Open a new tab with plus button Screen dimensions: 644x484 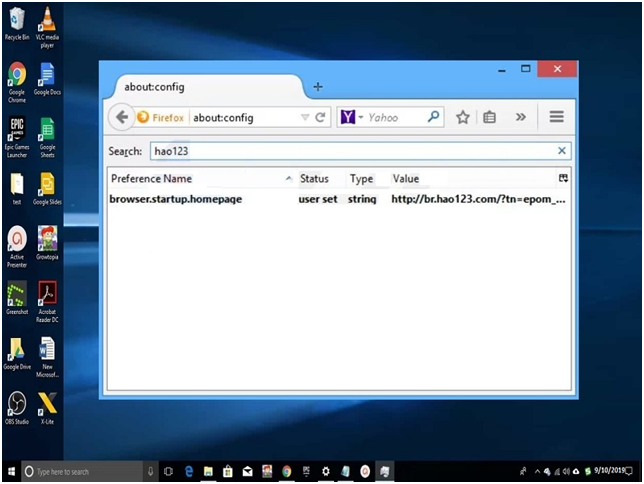coord(318,87)
